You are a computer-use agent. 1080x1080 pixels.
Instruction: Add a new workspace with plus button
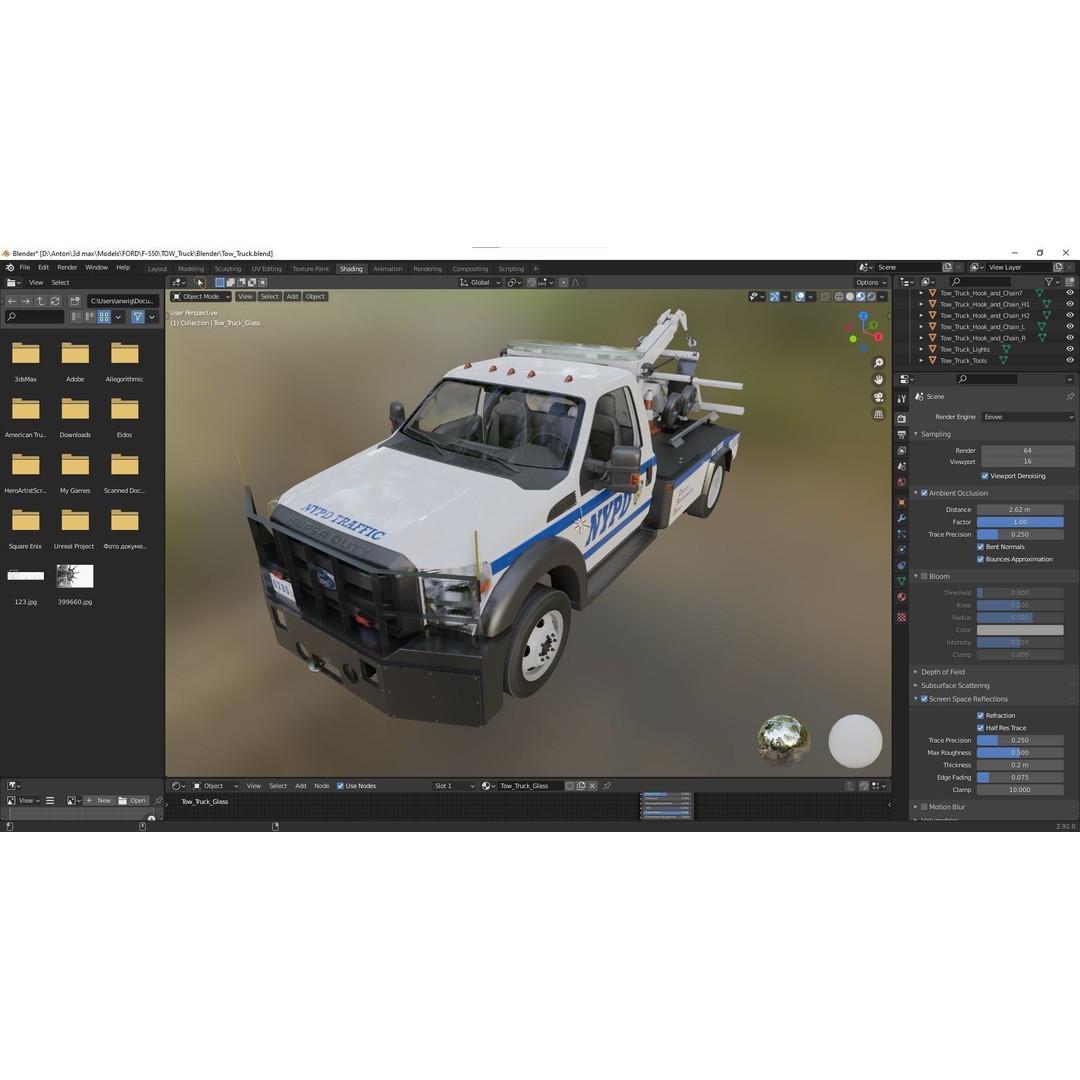(536, 269)
